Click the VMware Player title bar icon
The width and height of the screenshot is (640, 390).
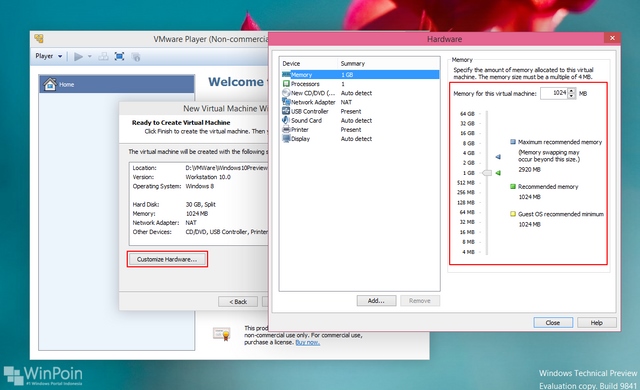pos(39,39)
